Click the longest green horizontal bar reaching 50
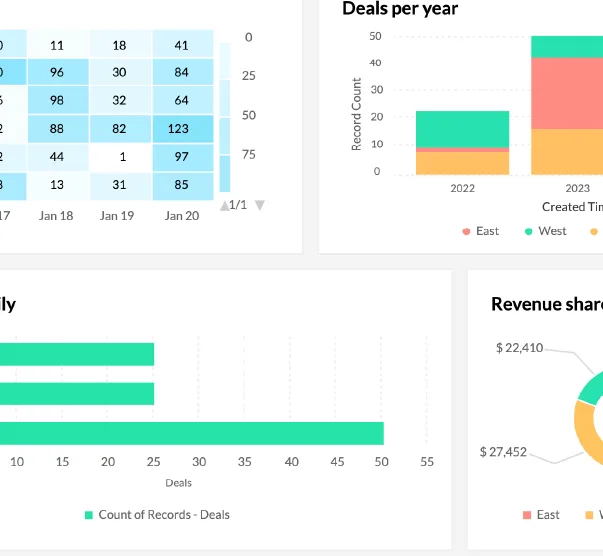This screenshot has width=603, height=556. (x=192, y=433)
